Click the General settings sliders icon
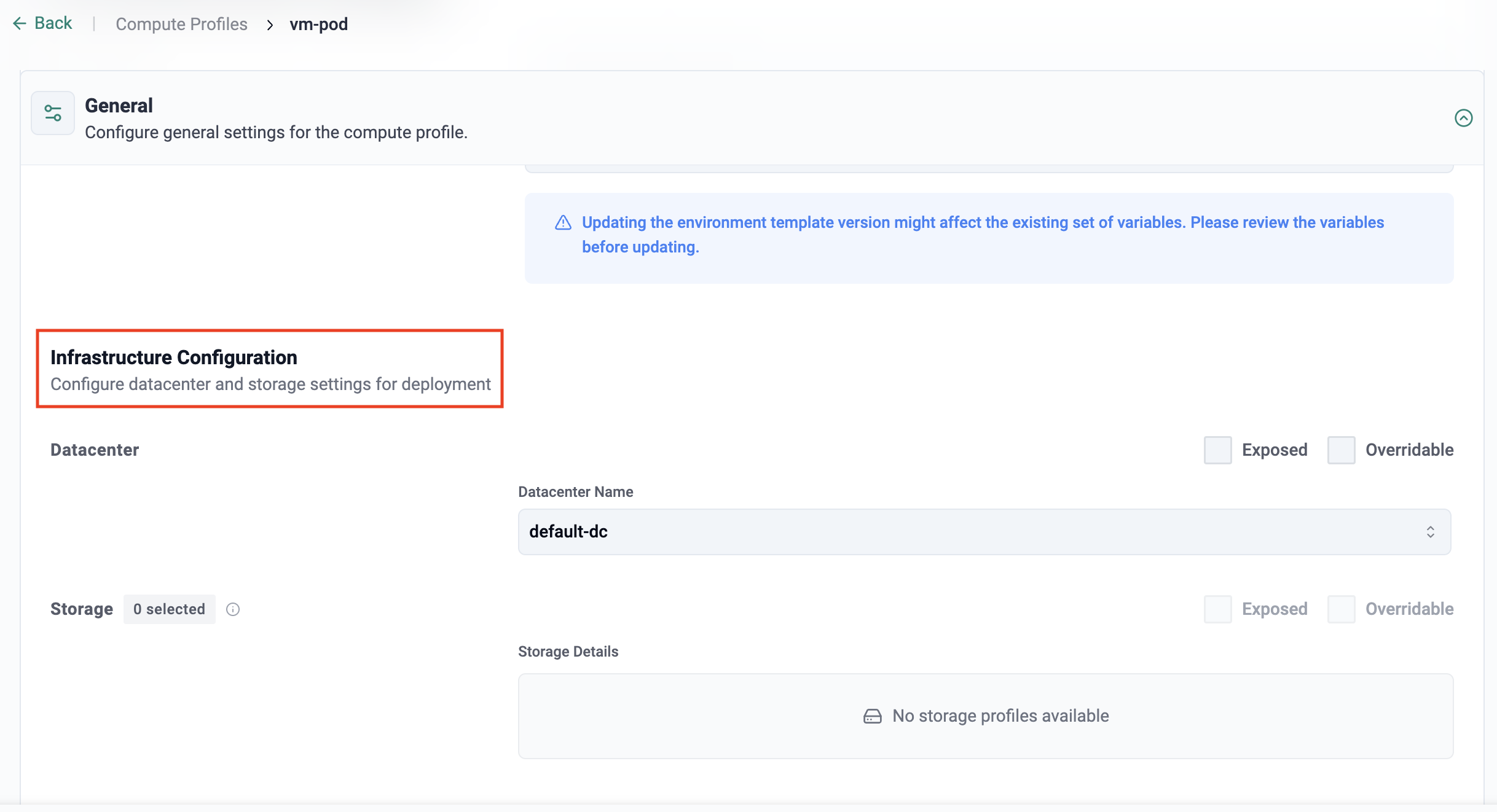Viewport: 1497px width, 812px height. point(53,114)
